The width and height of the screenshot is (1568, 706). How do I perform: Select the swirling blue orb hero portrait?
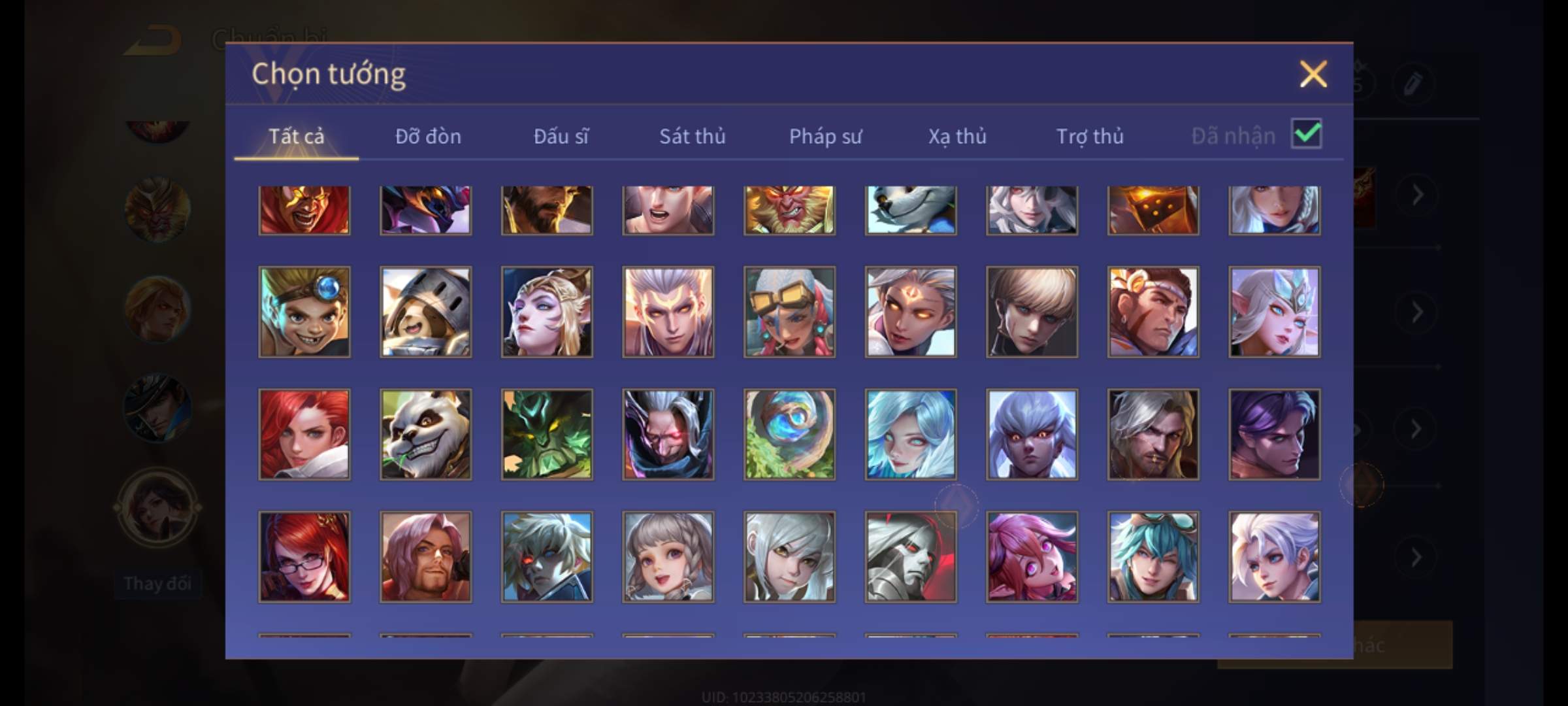tap(789, 435)
